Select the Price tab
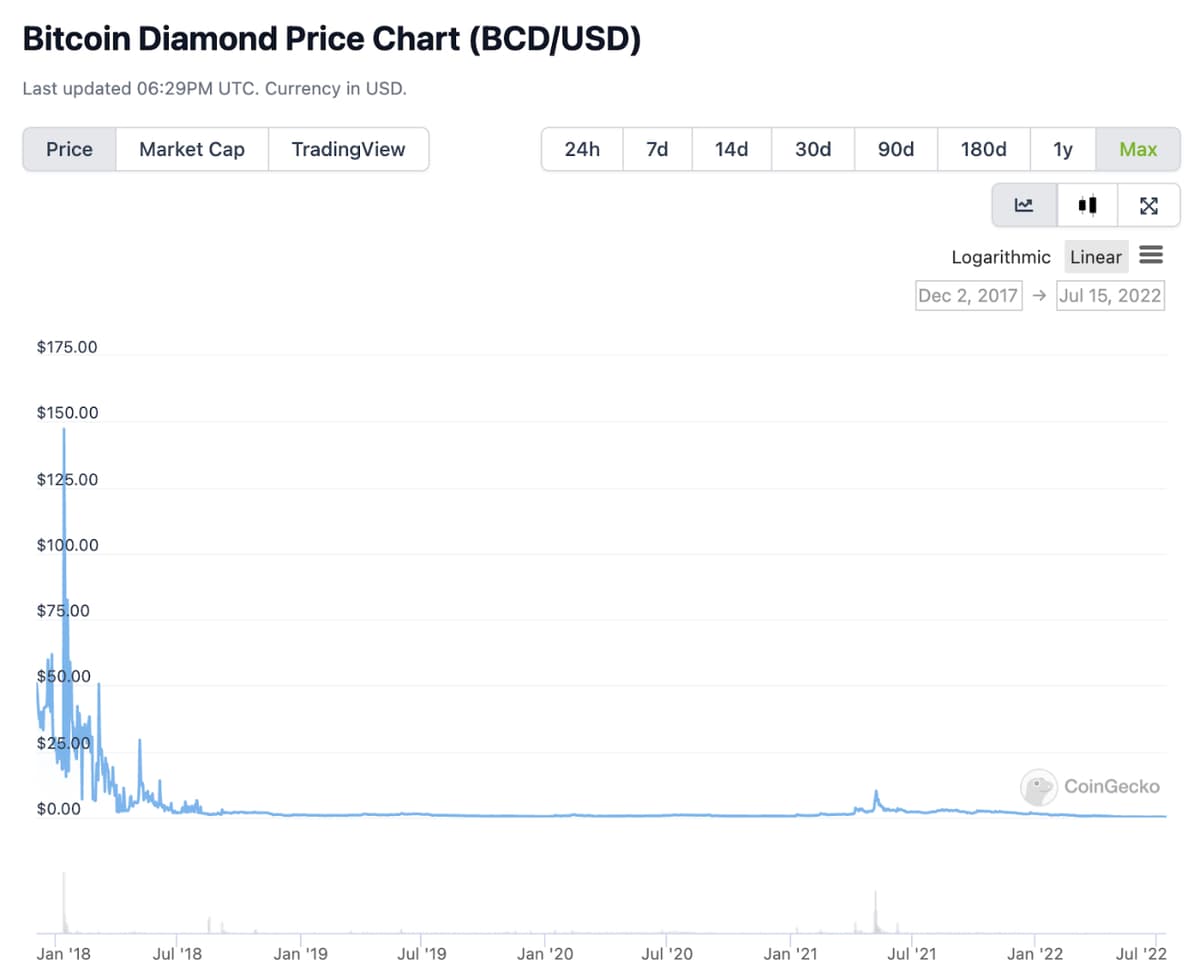1200x976 pixels. coord(70,149)
